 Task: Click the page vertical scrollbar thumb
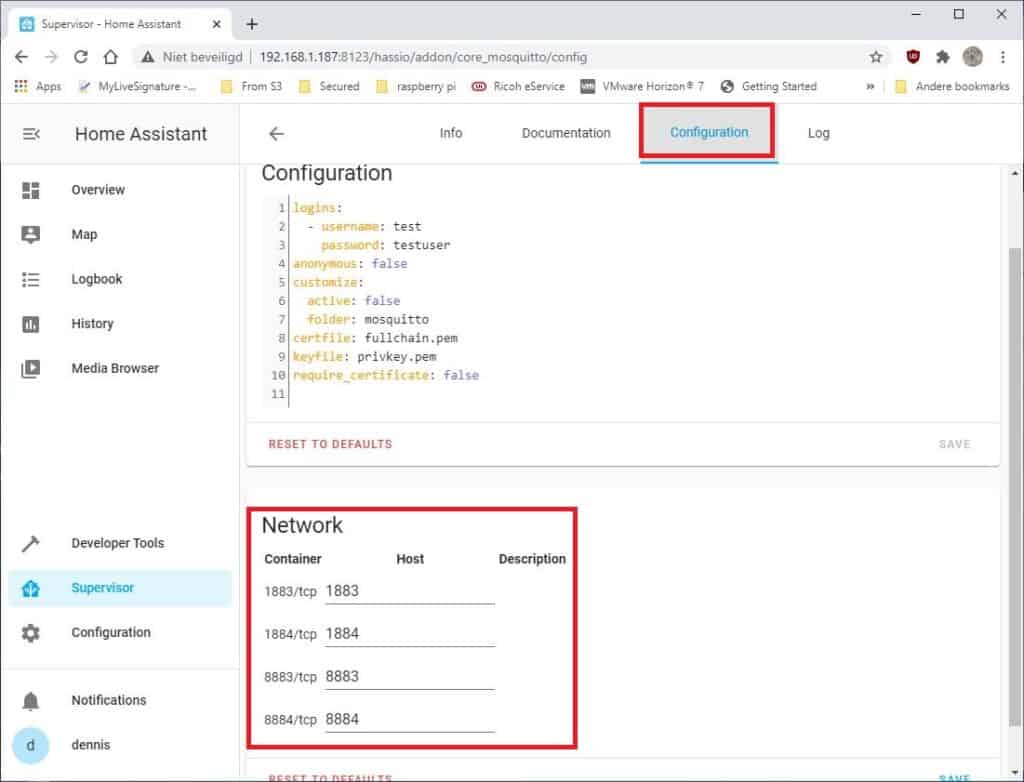pos(1015,487)
